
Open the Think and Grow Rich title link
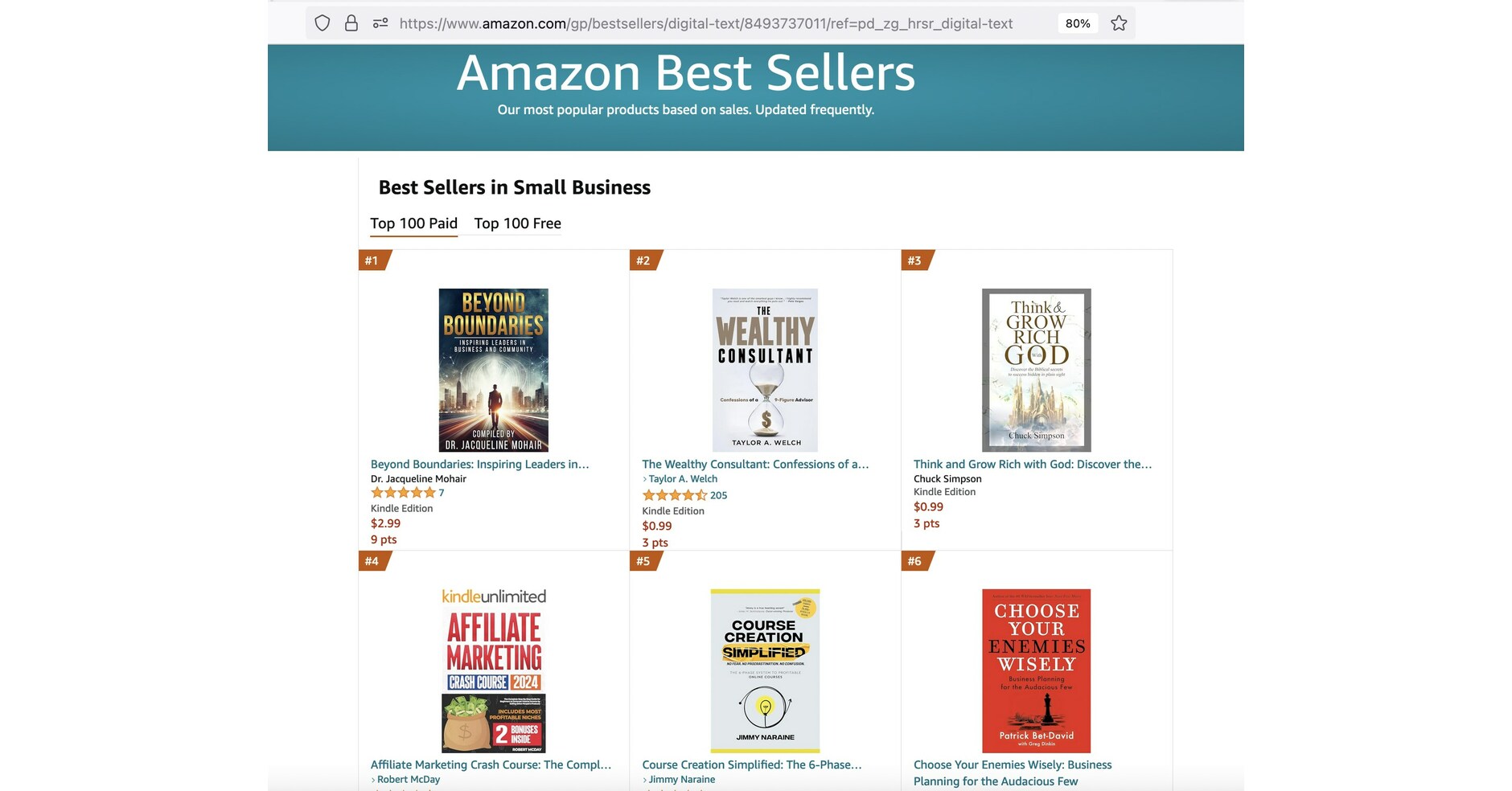coord(1033,465)
